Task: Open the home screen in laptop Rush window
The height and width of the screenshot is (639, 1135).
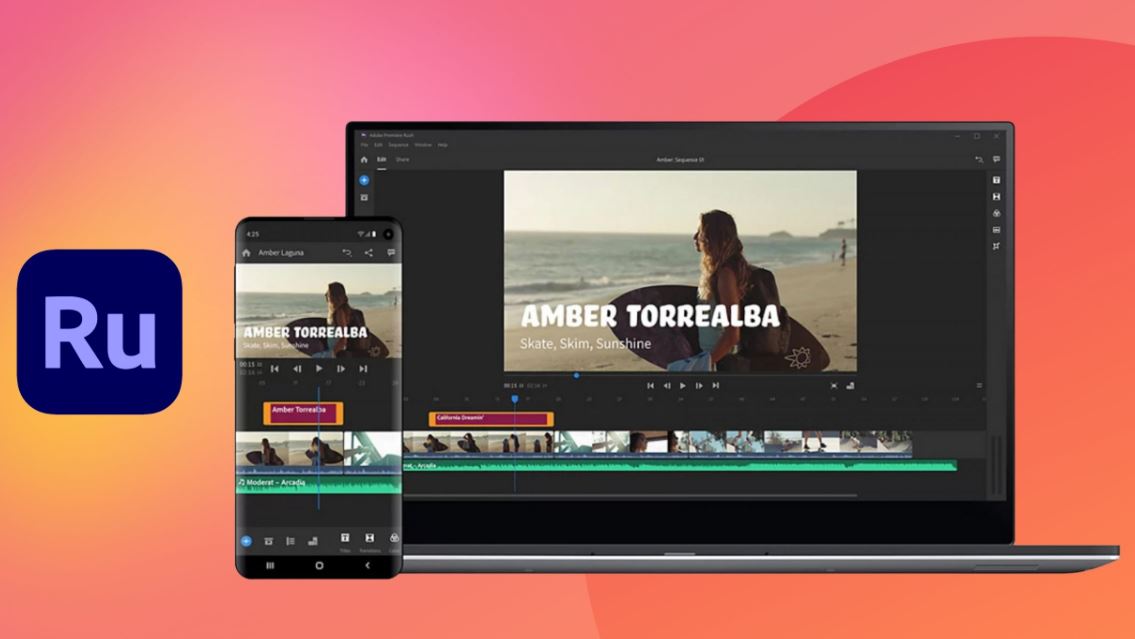Action: tap(364, 160)
